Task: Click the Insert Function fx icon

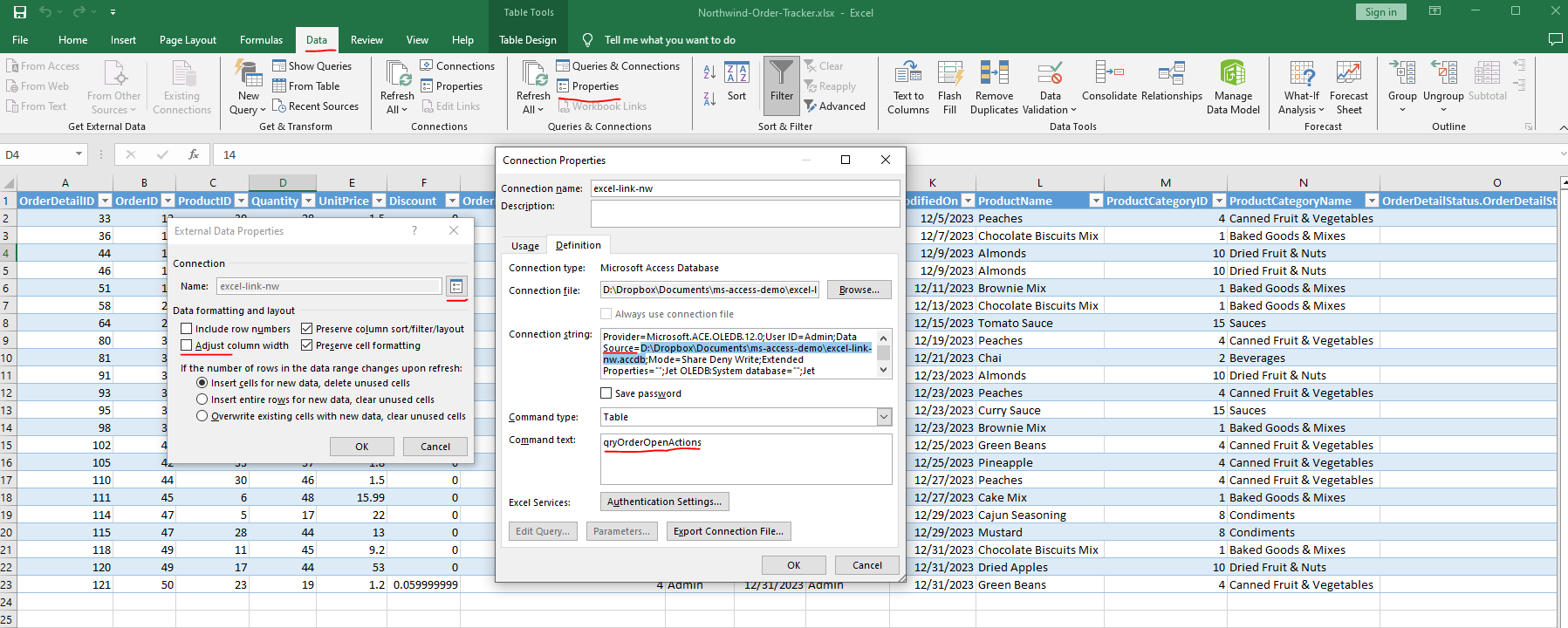Action: [x=194, y=154]
